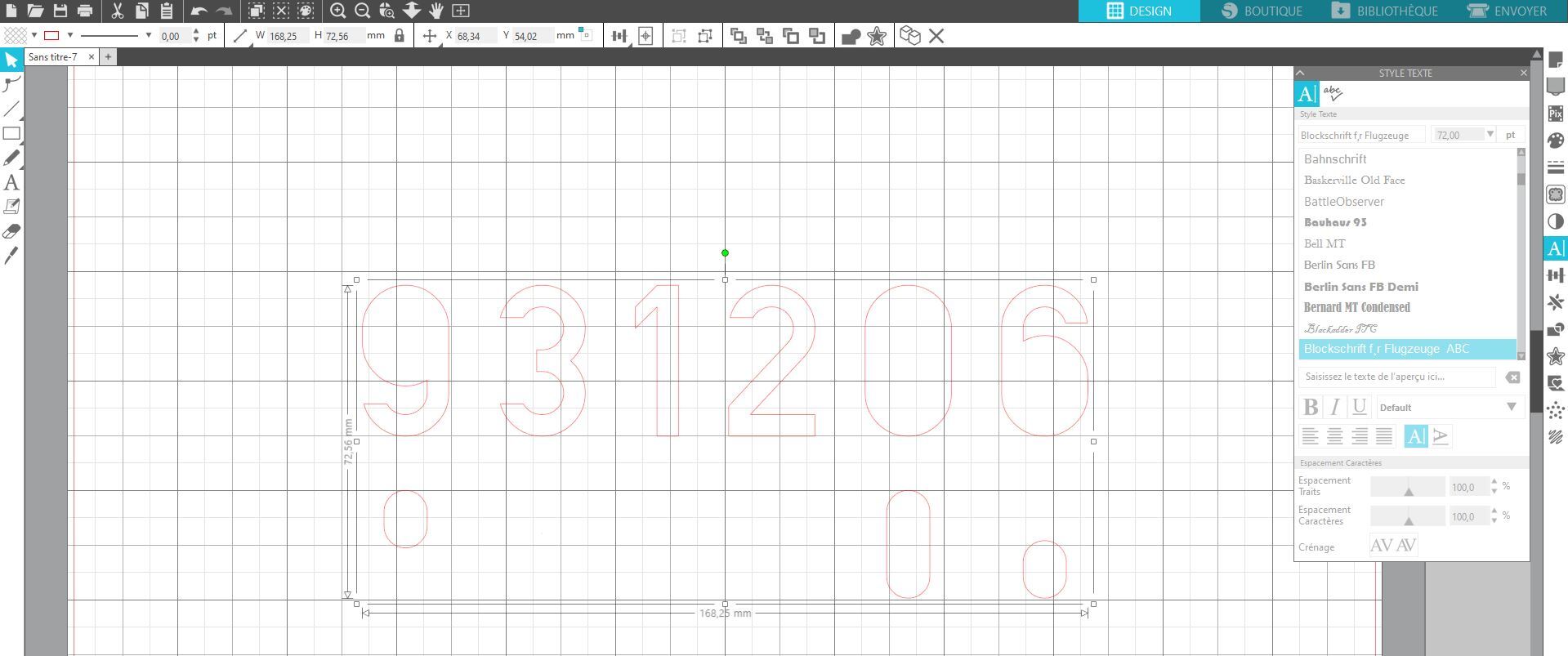This screenshot has width=1568, height=656.
Task: Click the Espacement Traits slider
Action: click(1408, 488)
